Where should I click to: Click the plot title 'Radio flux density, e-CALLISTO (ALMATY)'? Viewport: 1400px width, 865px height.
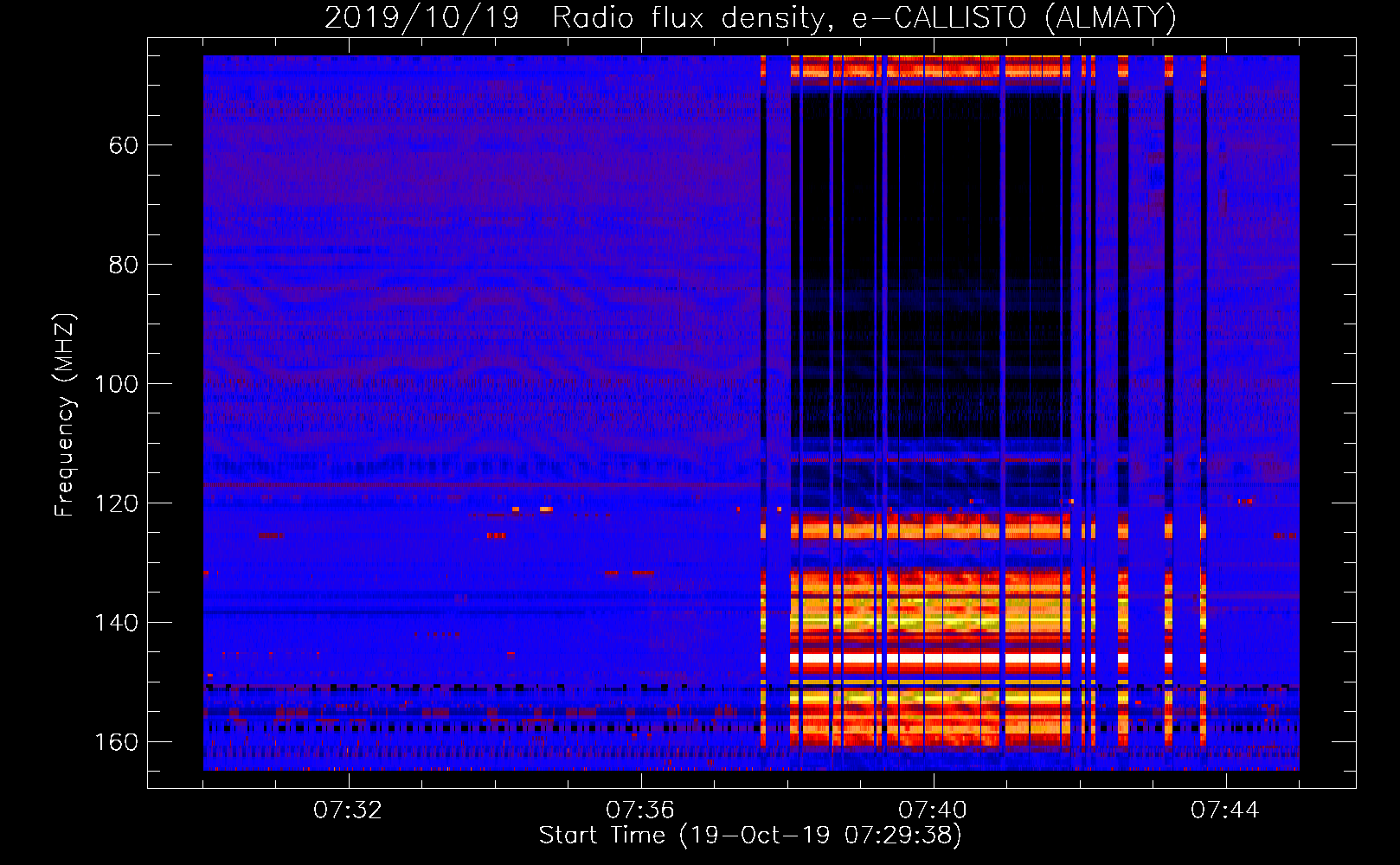[x=864, y=17]
